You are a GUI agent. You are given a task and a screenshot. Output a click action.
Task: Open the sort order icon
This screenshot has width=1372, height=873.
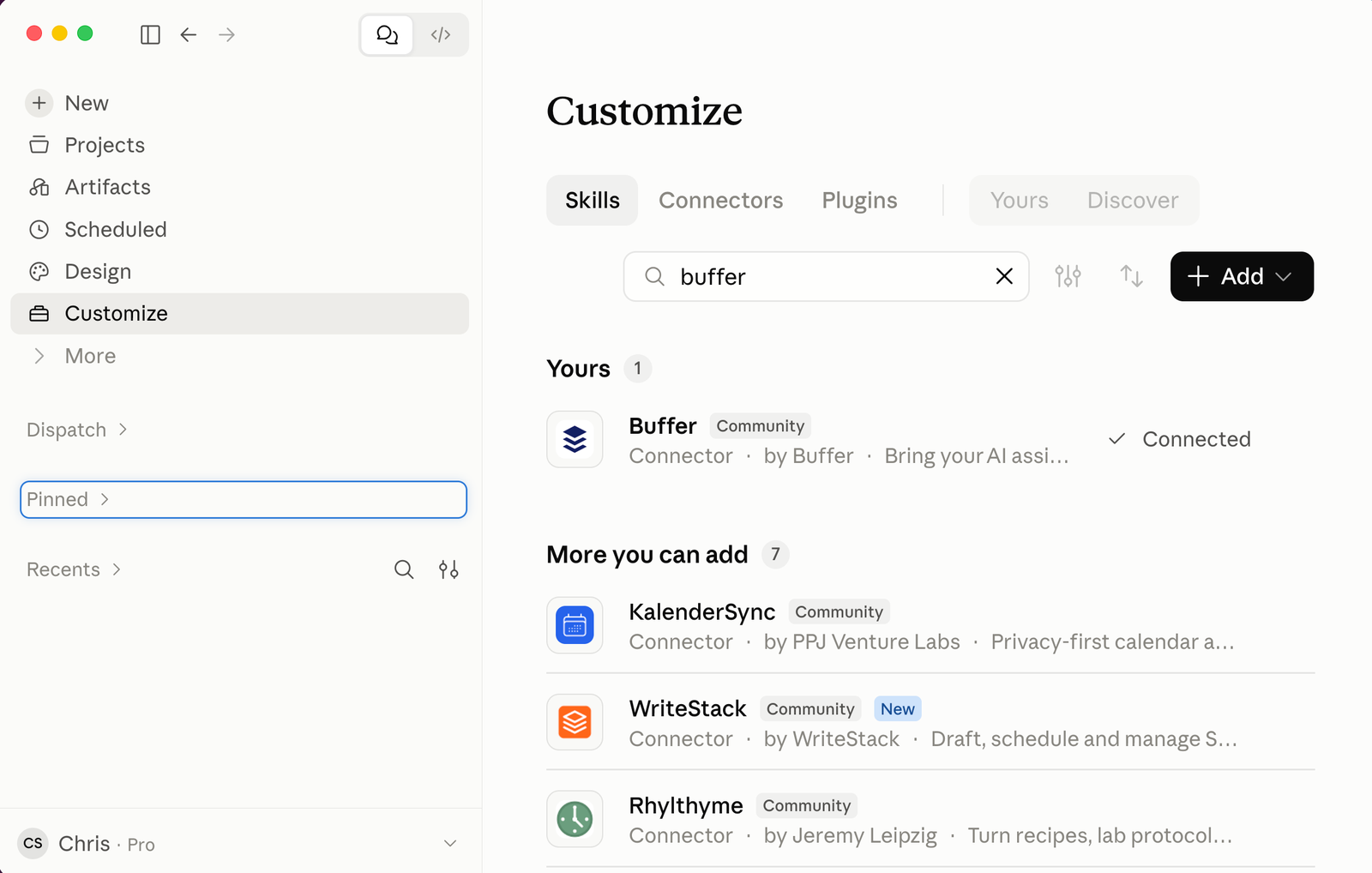(x=1131, y=276)
